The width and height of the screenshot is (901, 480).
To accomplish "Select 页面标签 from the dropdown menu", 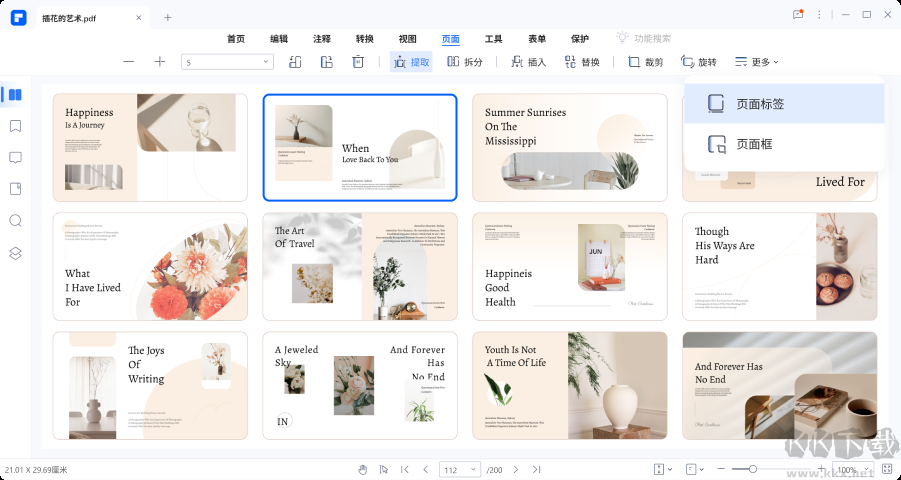I will tap(784, 103).
